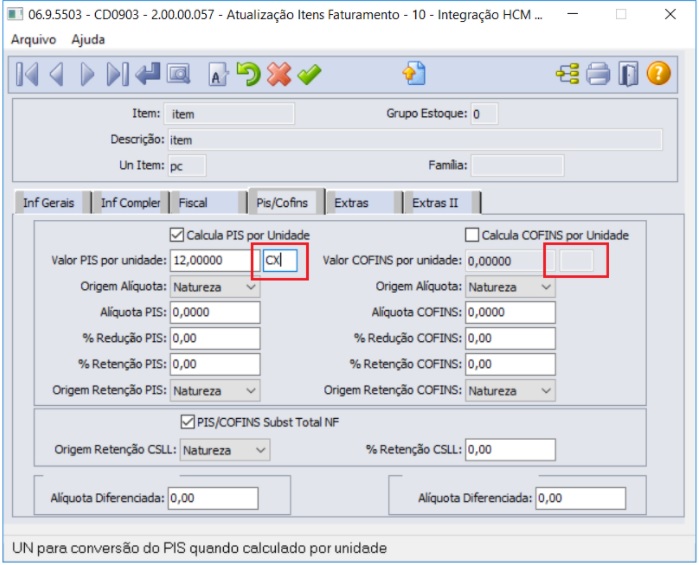Click the document 'A' edit icon
Viewport: 699px width, 565px height.
pyautogui.click(x=218, y=74)
